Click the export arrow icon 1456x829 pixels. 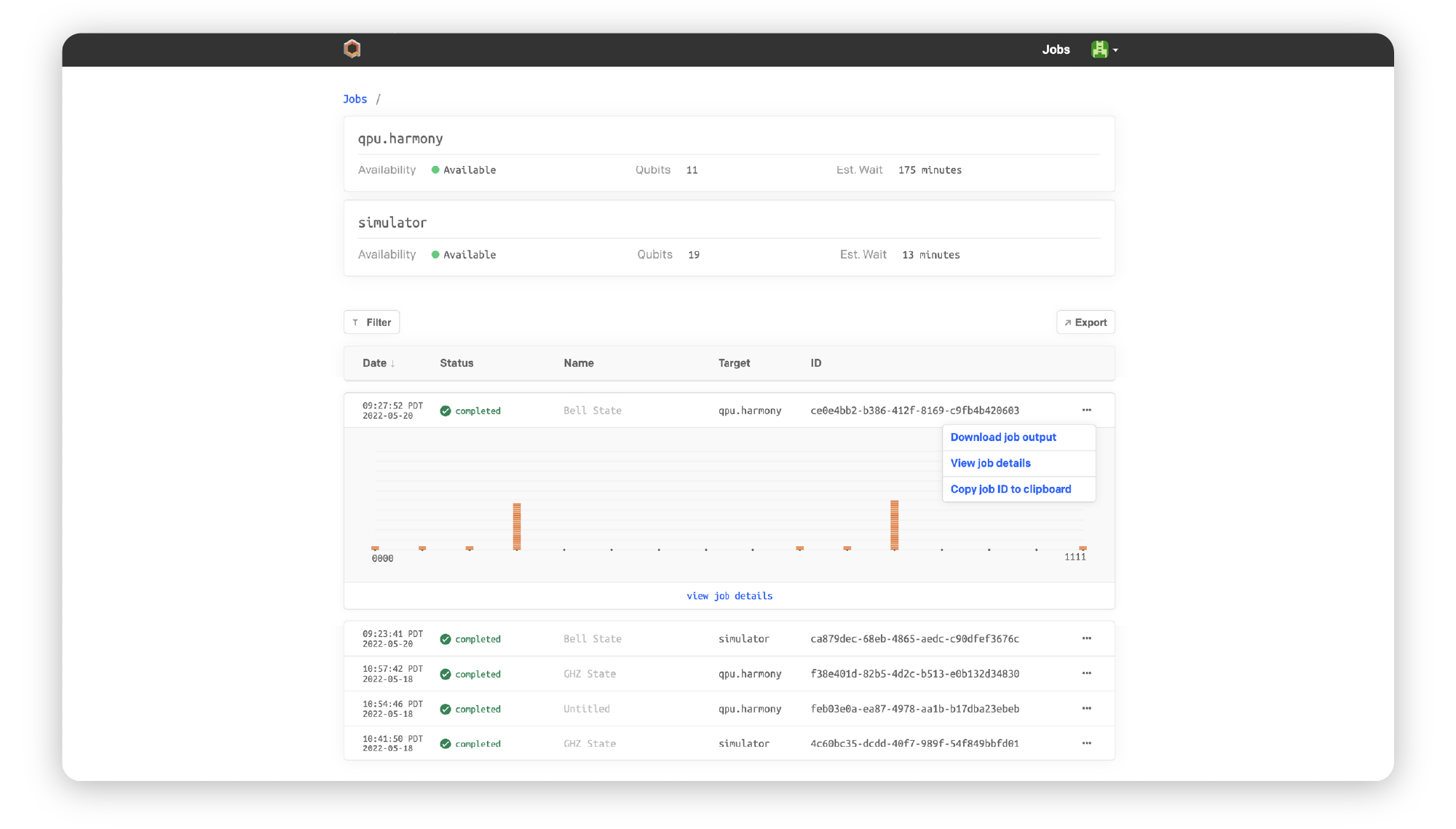(x=1068, y=322)
